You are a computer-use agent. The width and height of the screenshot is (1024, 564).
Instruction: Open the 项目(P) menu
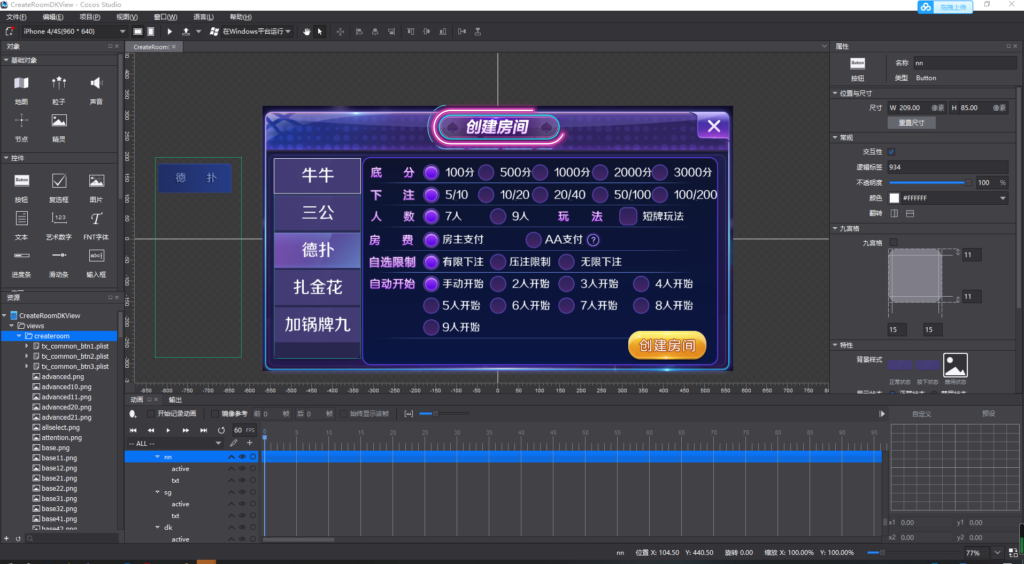coord(89,17)
